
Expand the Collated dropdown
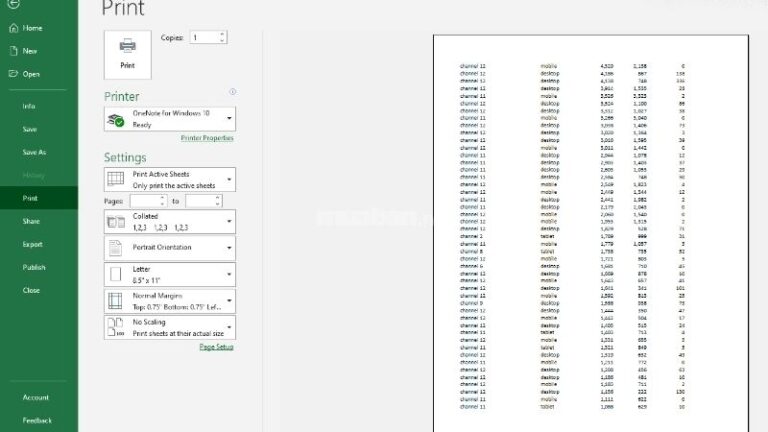pyautogui.click(x=169, y=221)
